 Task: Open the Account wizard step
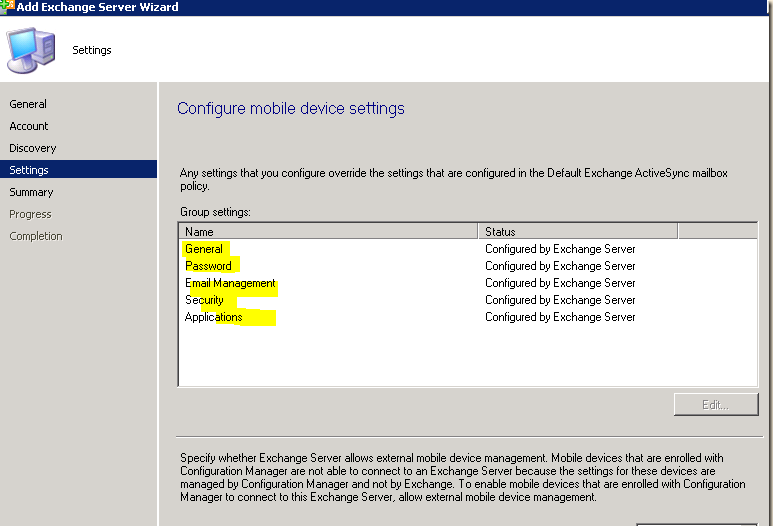(29, 126)
